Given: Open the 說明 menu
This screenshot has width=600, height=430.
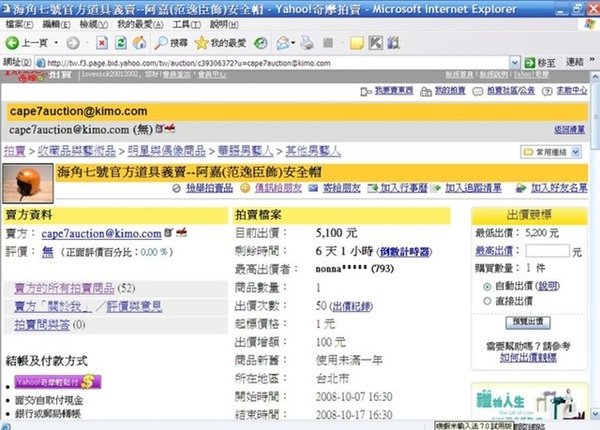Looking at the screenshot, I should click(x=224, y=24).
